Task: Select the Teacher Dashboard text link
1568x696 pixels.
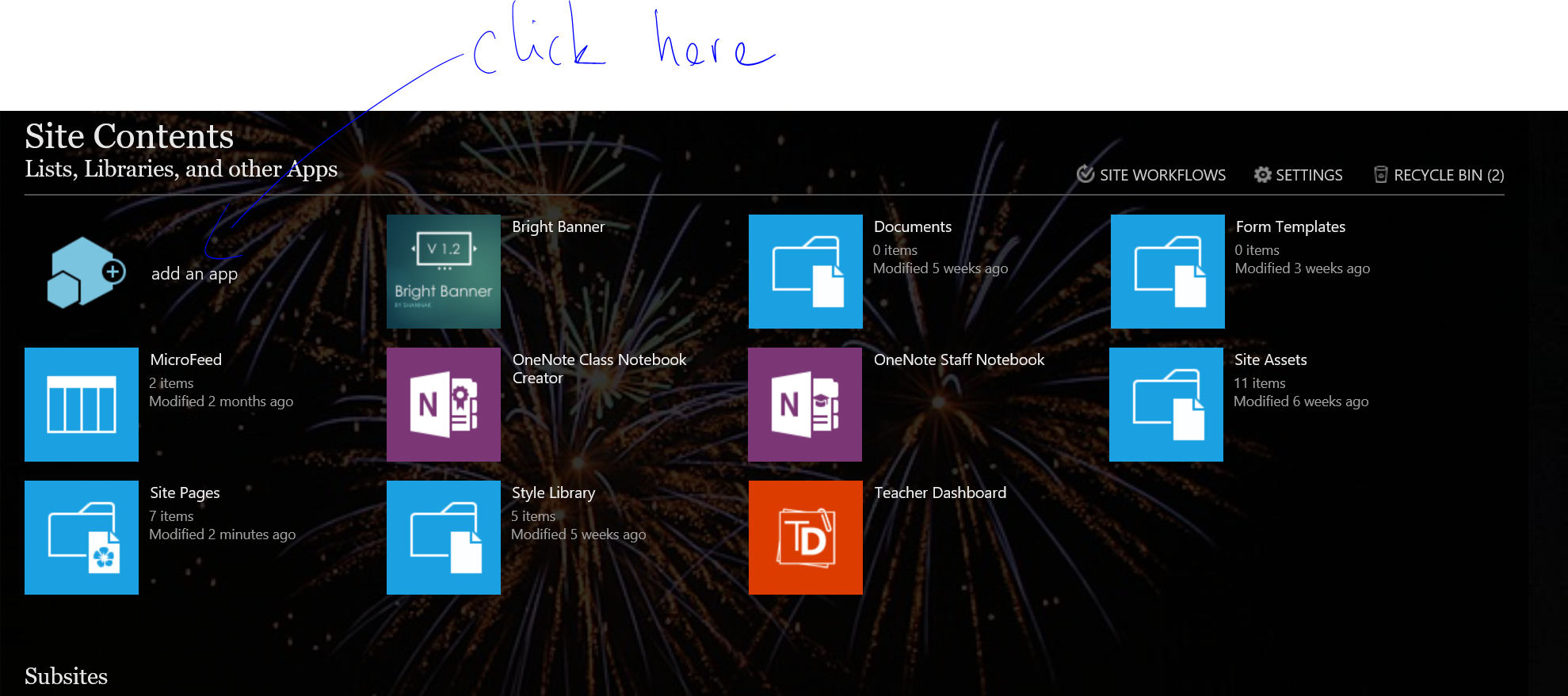Action: click(940, 493)
